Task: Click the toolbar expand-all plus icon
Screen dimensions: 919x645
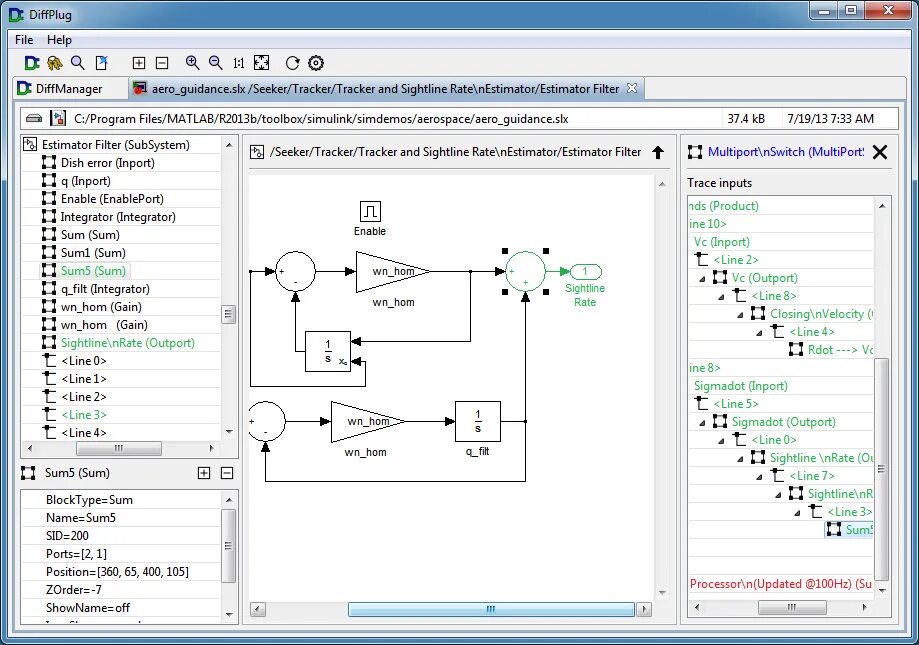Action: 139,63
